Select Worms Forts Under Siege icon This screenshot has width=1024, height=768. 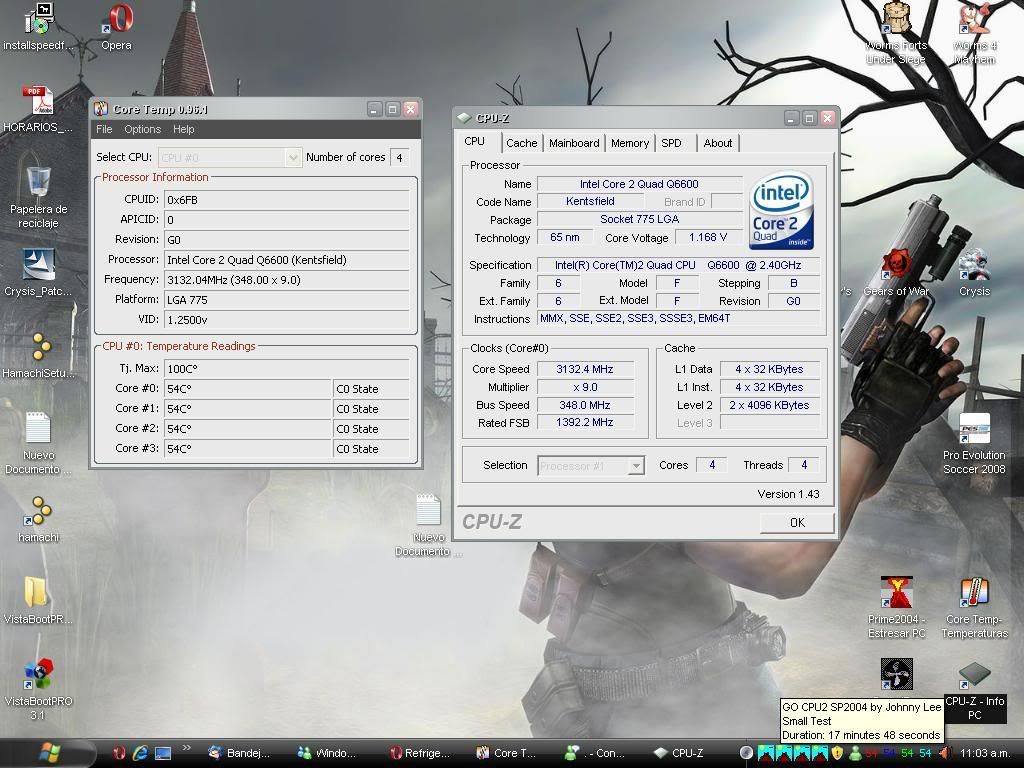coord(896,34)
